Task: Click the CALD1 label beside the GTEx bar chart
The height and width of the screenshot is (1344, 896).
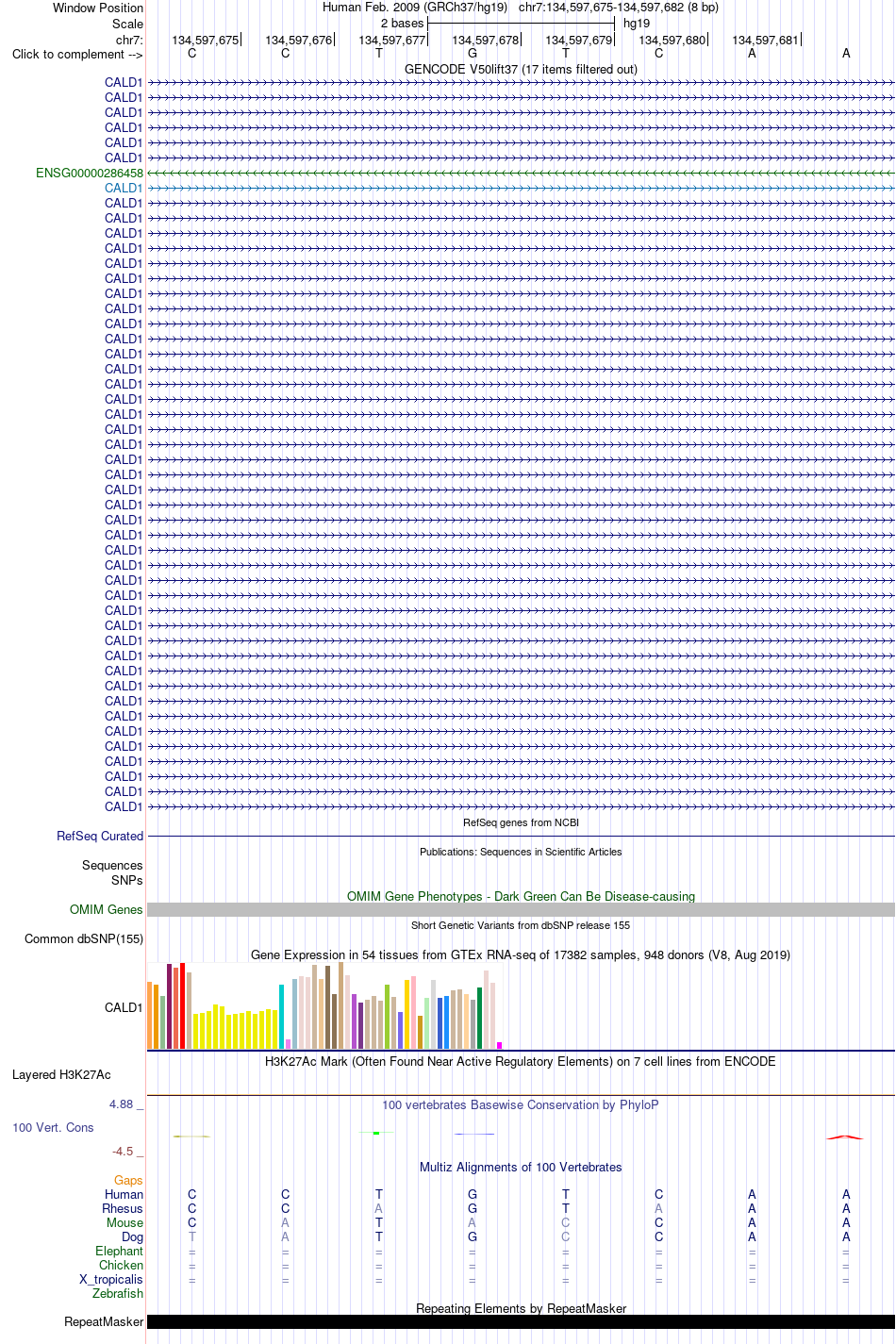Action: (x=124, y=1007)
